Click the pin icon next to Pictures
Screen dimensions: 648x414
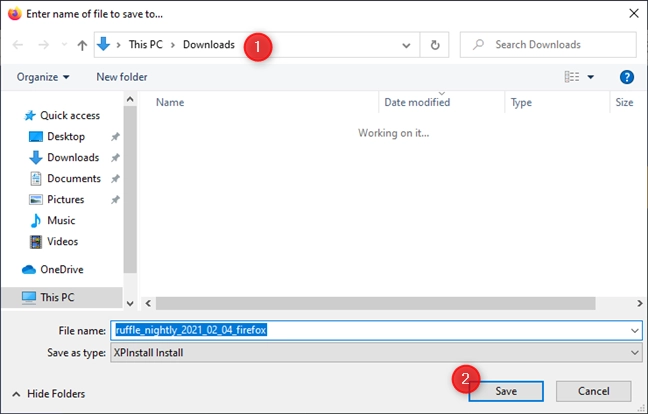115,200
